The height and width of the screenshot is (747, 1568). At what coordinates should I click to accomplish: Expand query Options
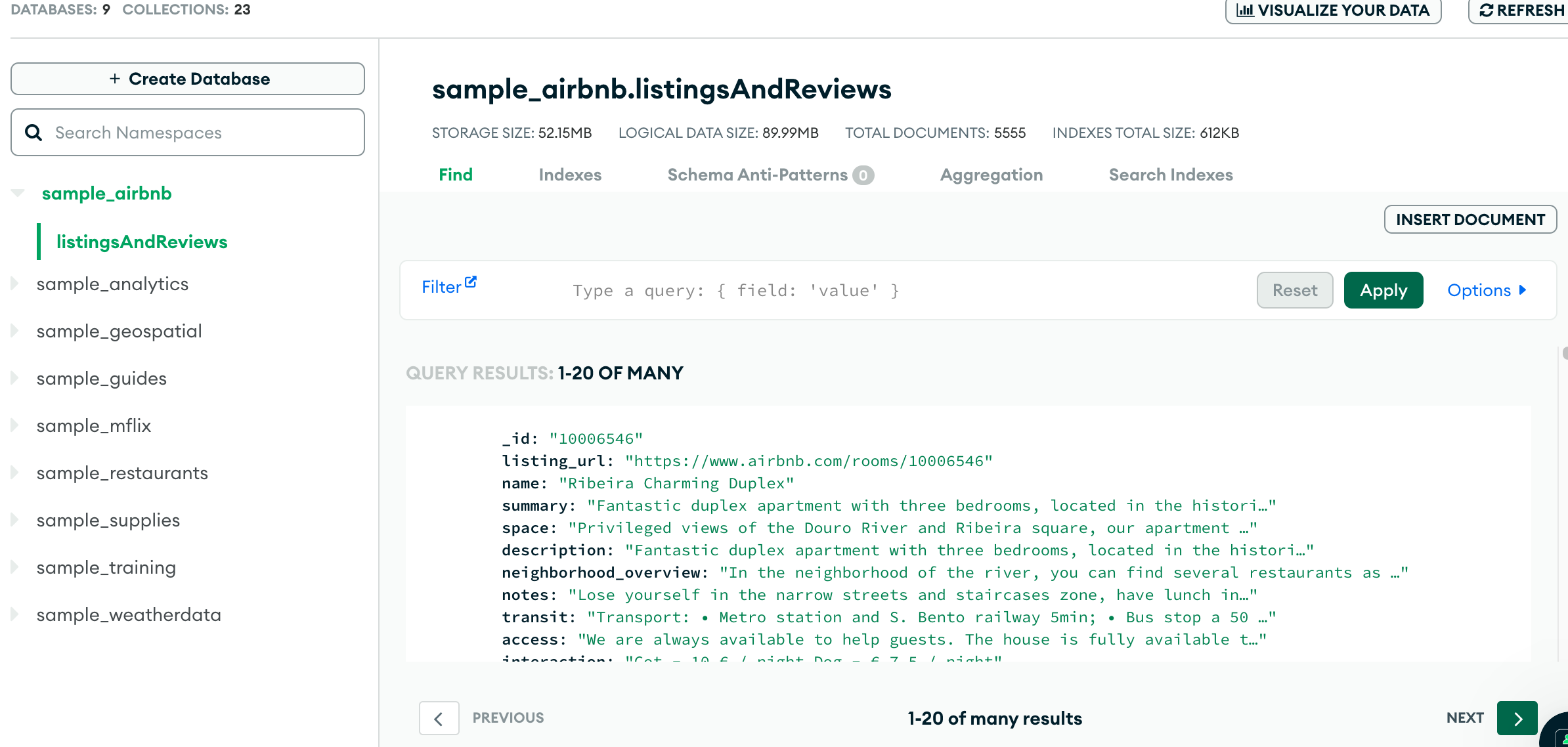(x=1487, y=290)
